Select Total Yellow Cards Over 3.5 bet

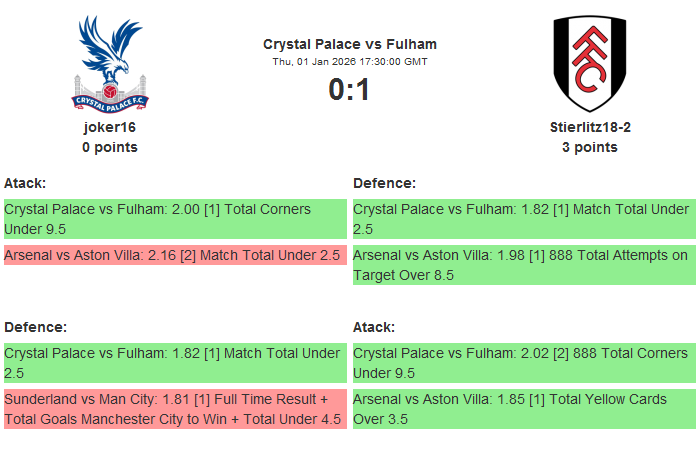[x=523, y=408]
